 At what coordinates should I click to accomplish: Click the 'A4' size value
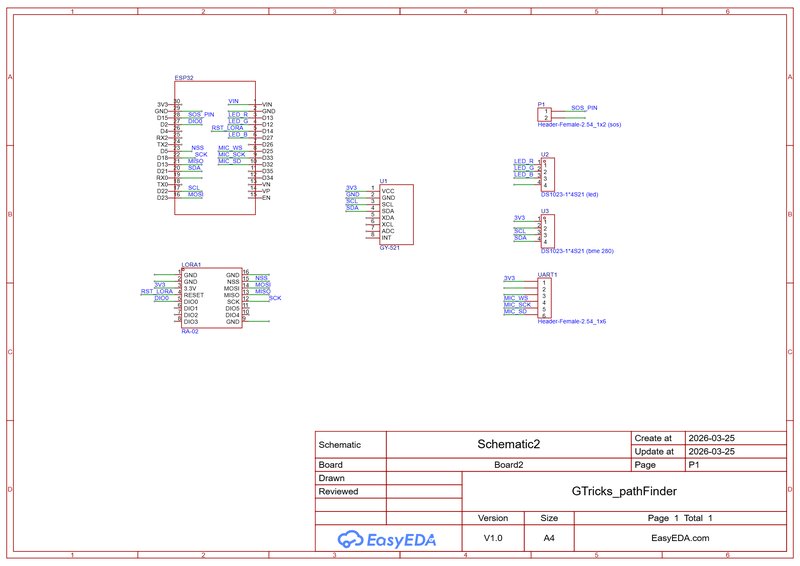tap(549, 538)
